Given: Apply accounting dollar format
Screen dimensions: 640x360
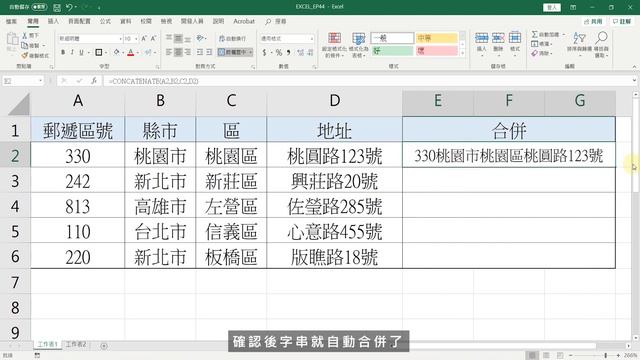Looking at the screenshot, I should (x=264, y=52).
